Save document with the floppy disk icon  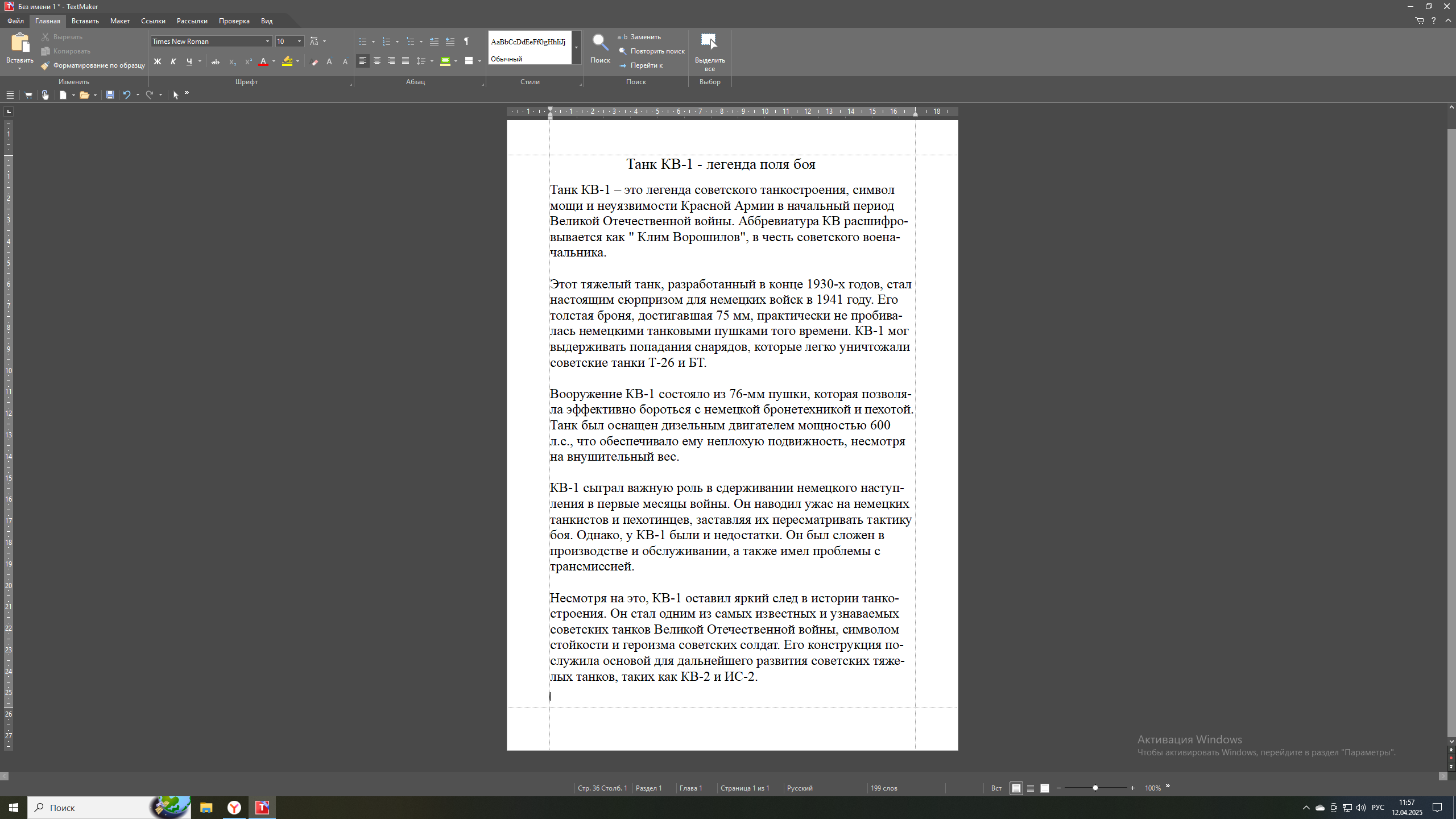(110, 95)
